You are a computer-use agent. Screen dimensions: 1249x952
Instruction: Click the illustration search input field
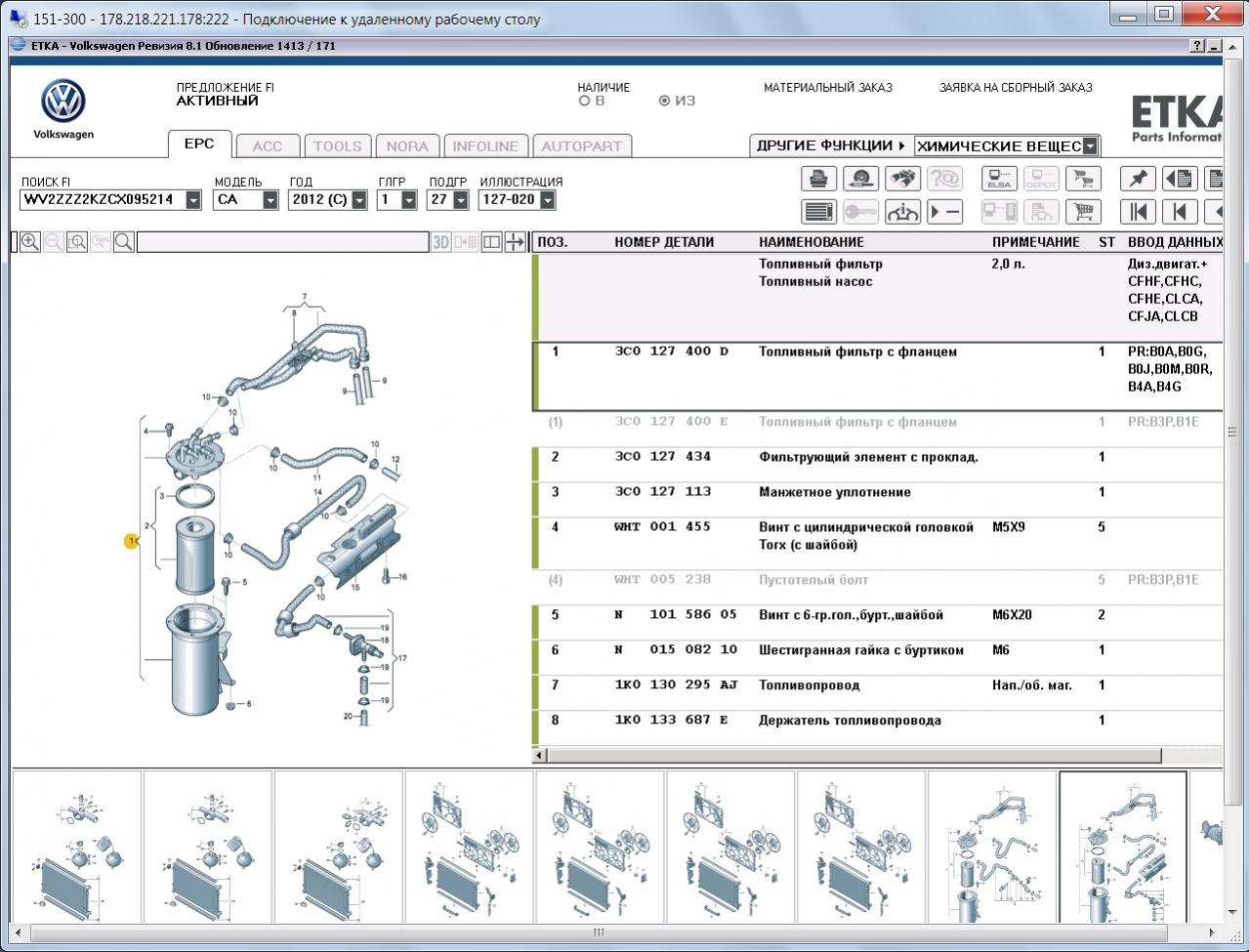282,242
